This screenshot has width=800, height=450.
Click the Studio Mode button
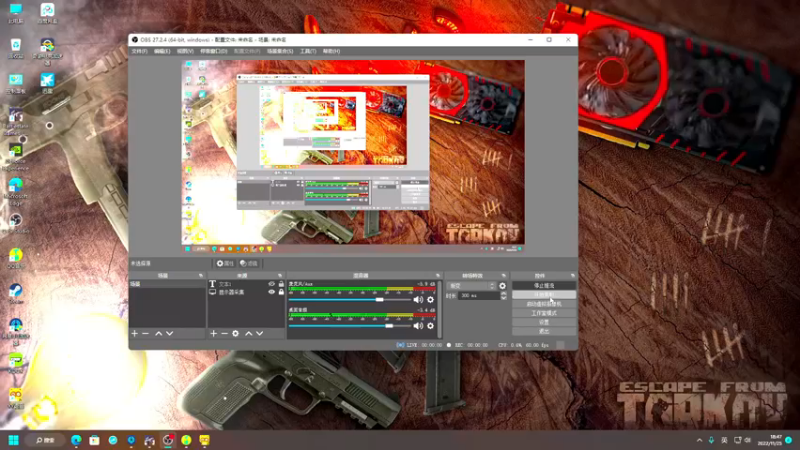[544, 313]
